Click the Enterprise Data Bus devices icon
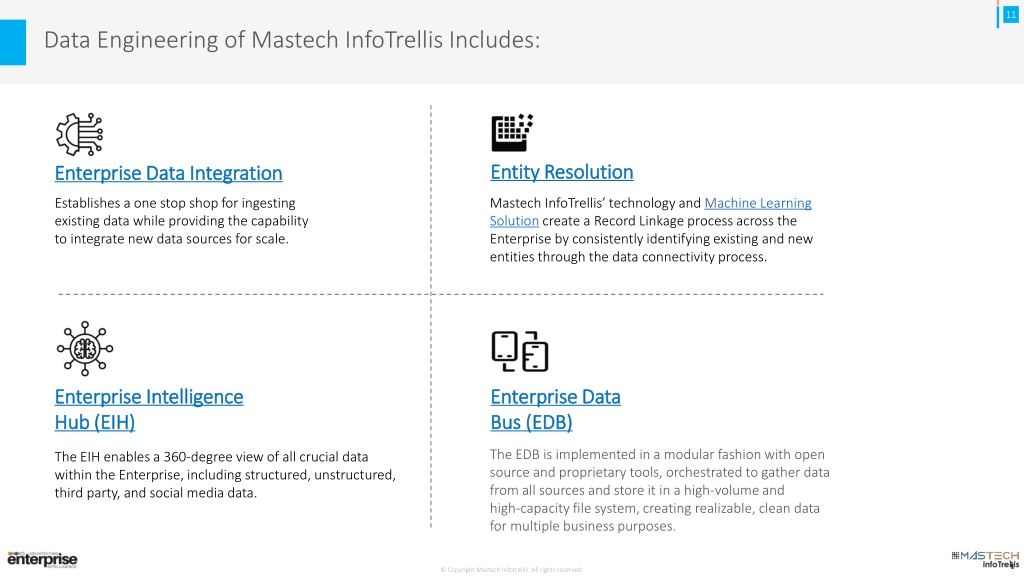 [x=520, y=351]
